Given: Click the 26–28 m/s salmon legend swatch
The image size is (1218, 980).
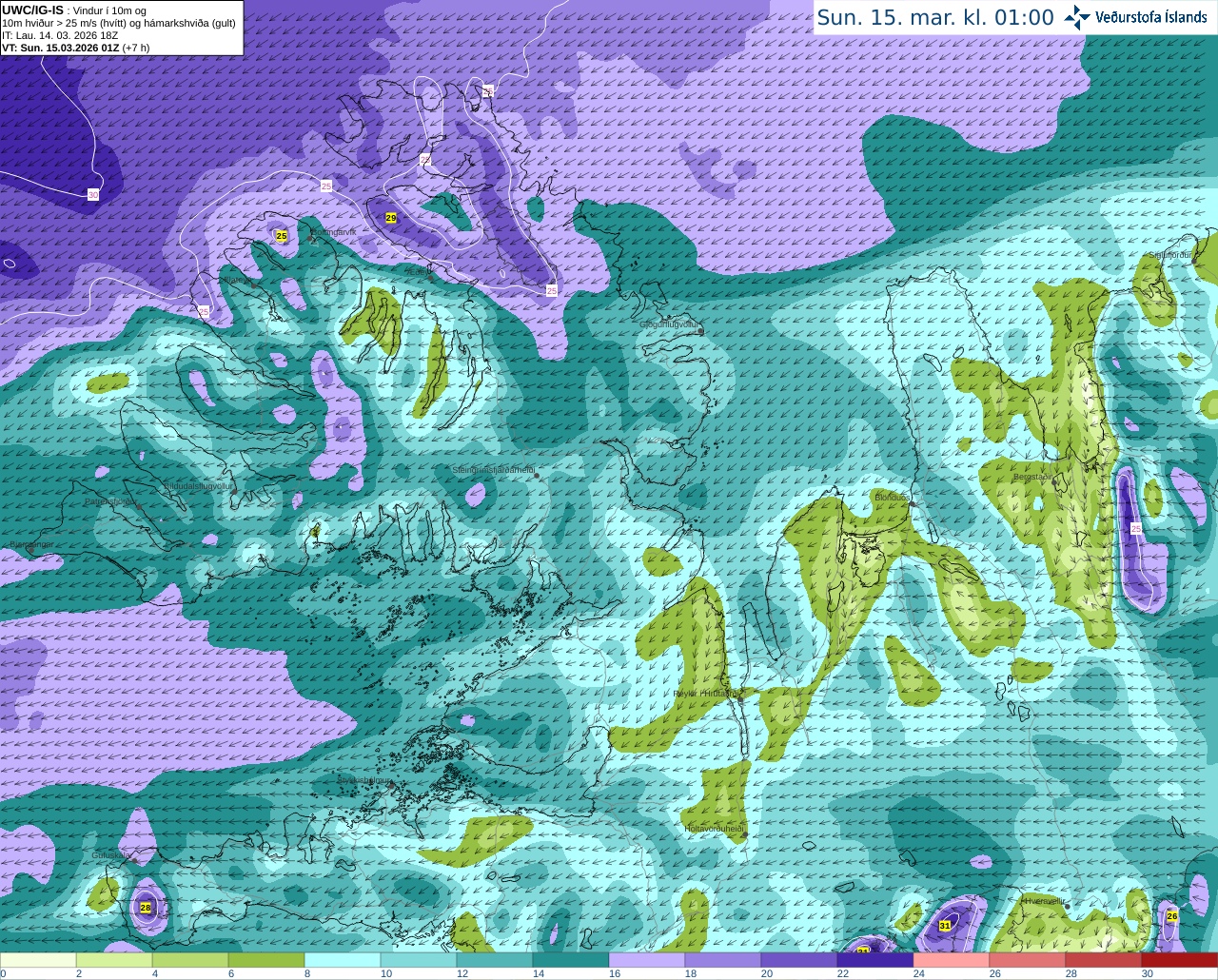Looking at the screenshot, I should [1028, 960].
